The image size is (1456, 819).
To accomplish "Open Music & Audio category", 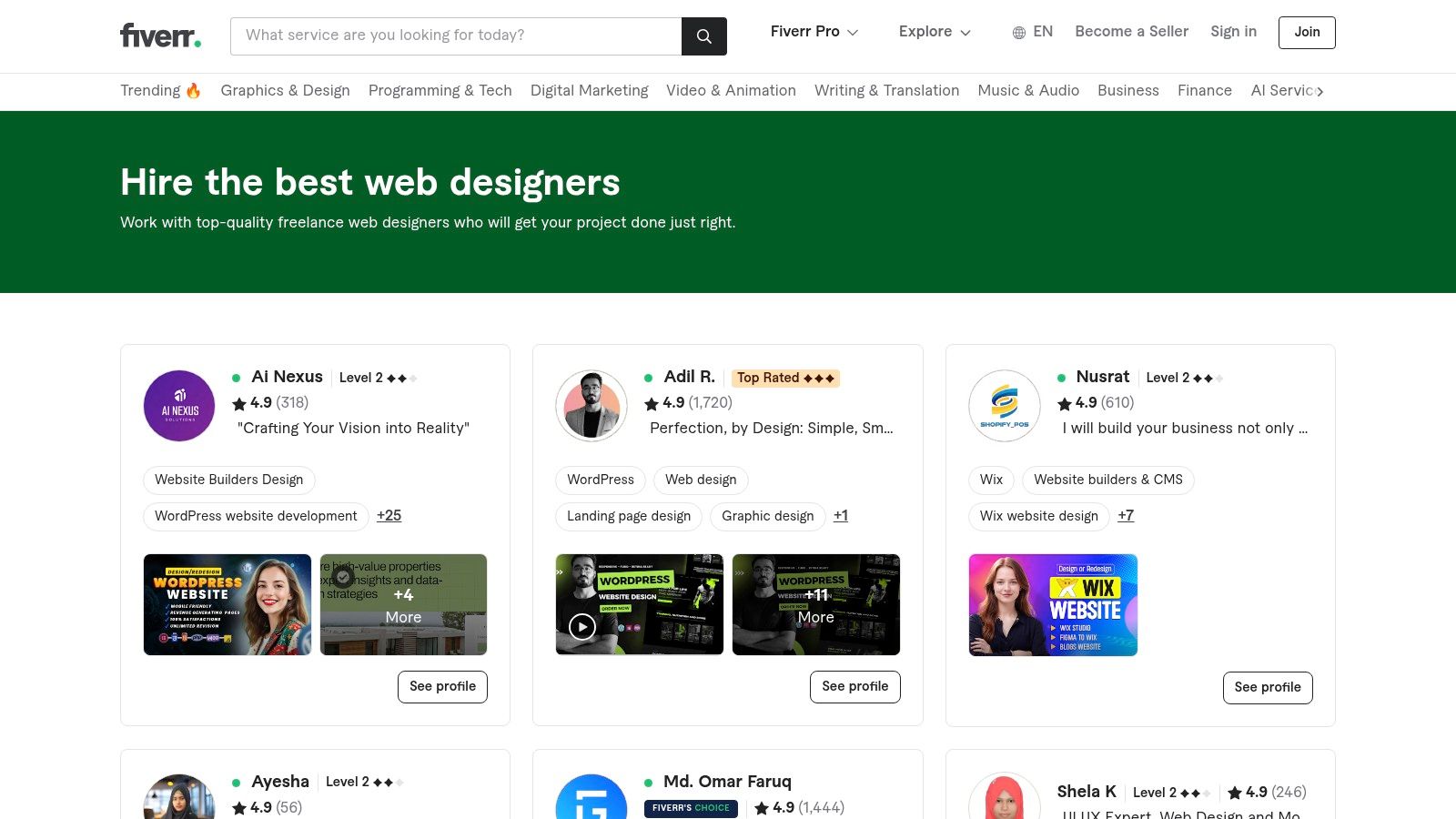I will (x=1028, y=90).
